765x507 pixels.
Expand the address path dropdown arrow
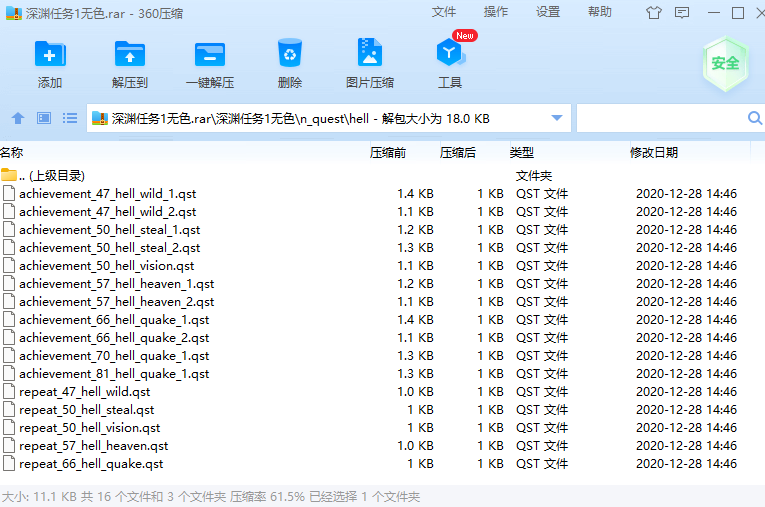[x=557, y=118]
